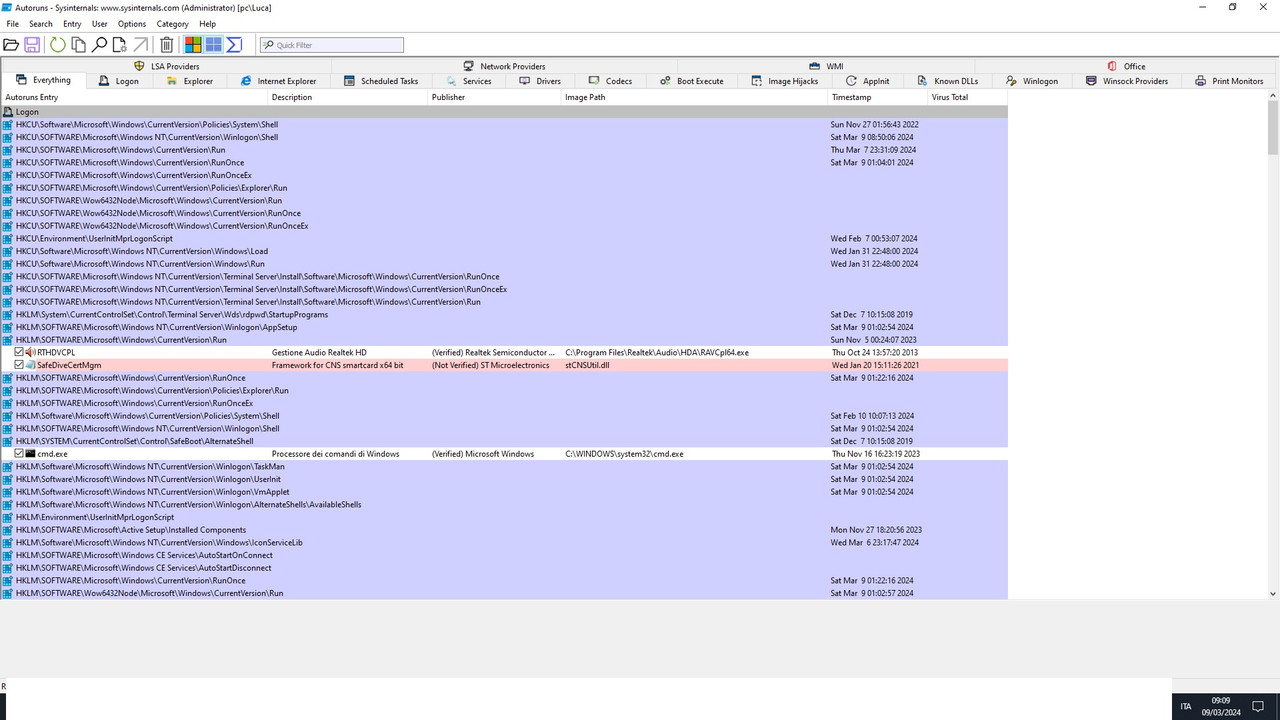Click the taskbar clock showing 09:09
1280x720 pixels.
point(1220,706)
